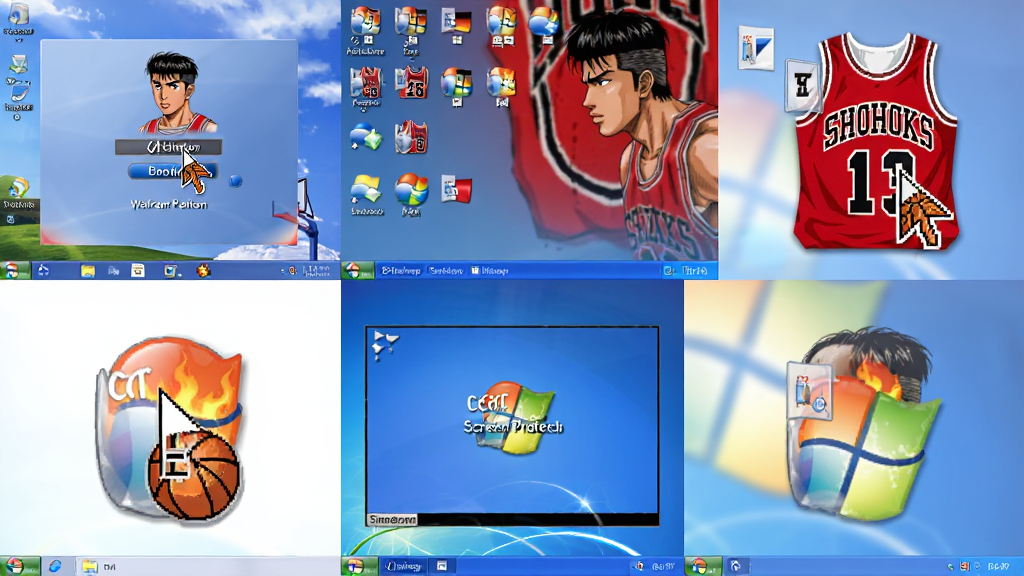Click the Start button in bottom-left taskbar

pos(20,566)
